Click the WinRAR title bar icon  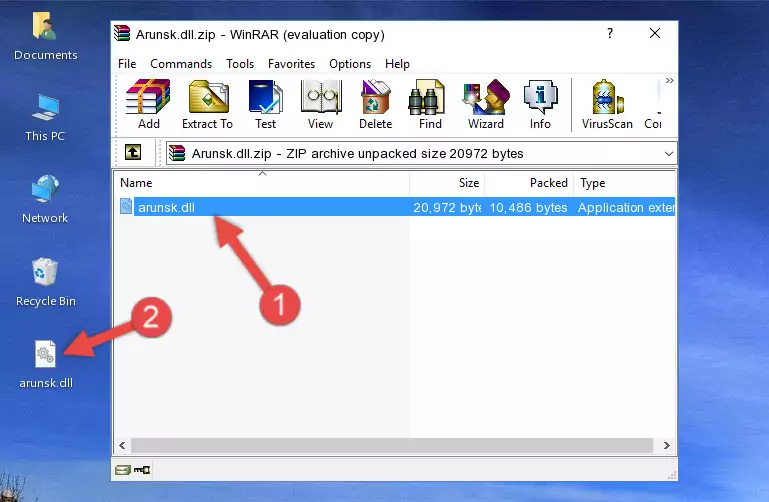click(x=122, y=33)
